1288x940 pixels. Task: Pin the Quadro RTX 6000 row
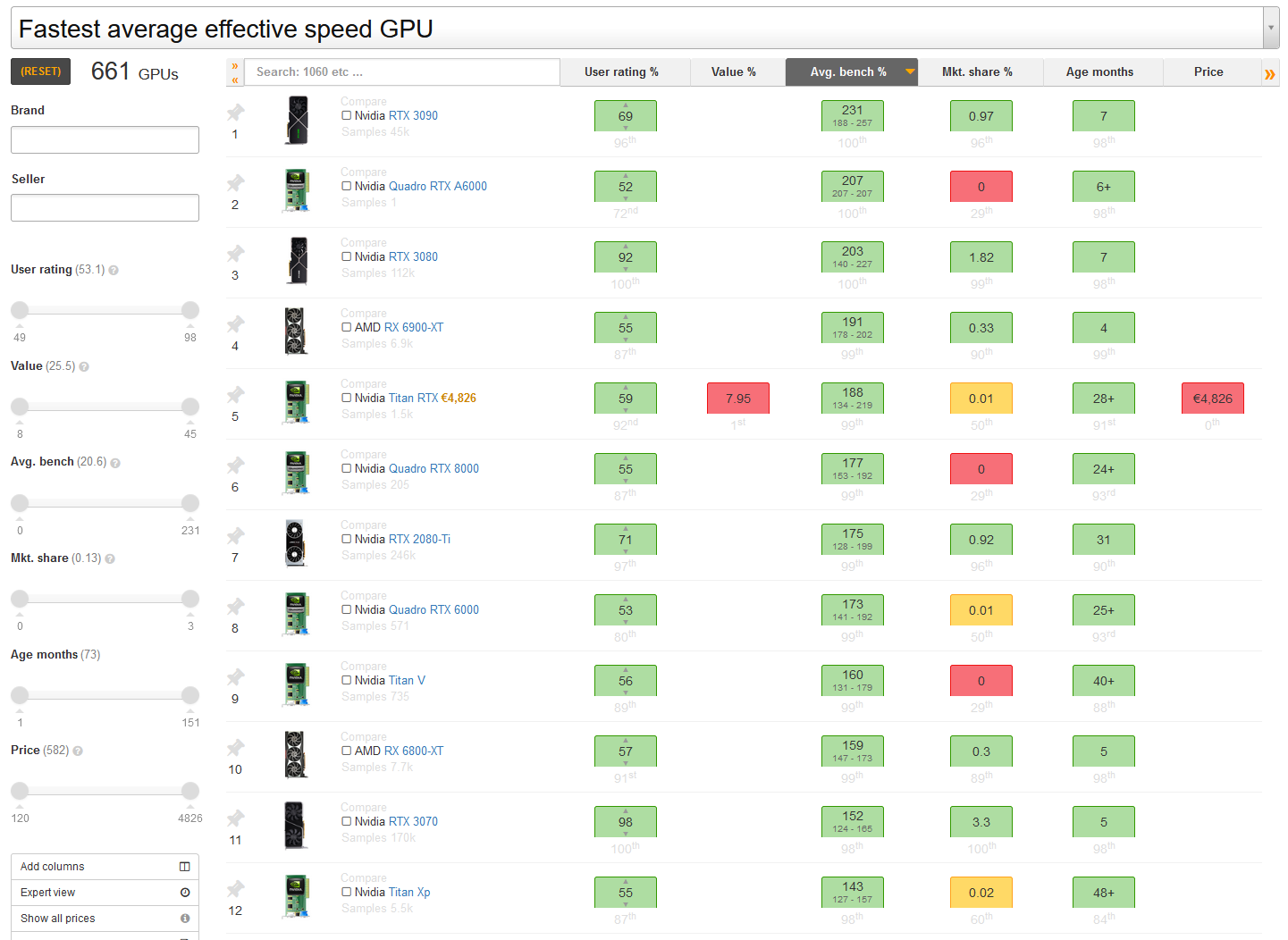coord(235,606)
